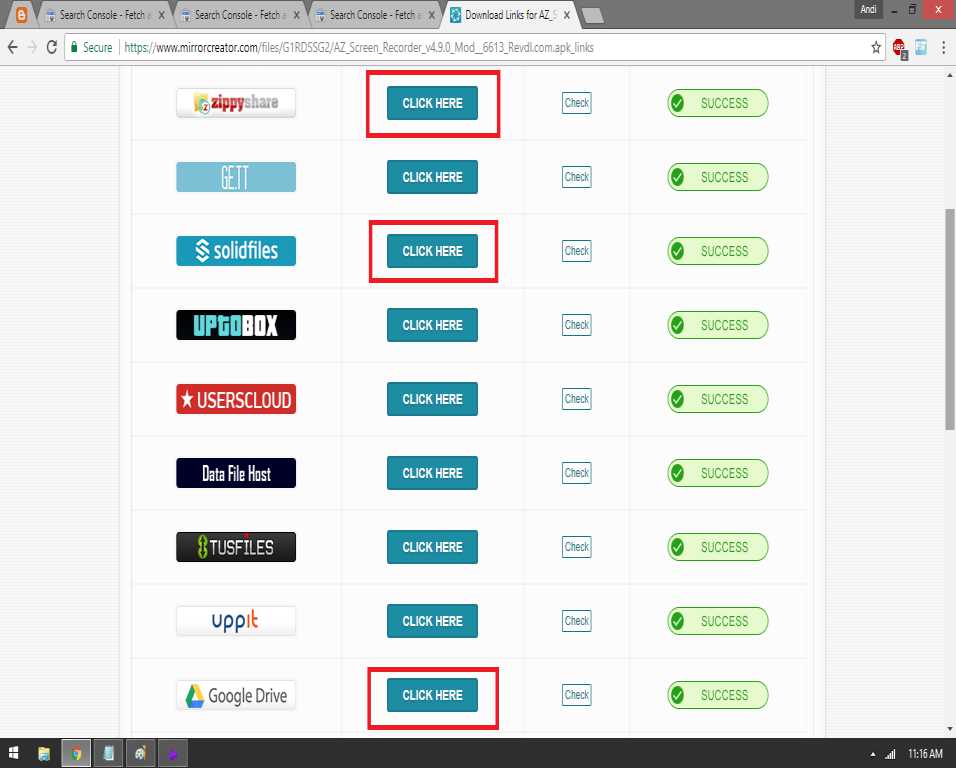The height and width of the screenshot is (768, 956).
Task: Reload the page with the refresh icon
Action: [x=52, y=47]
